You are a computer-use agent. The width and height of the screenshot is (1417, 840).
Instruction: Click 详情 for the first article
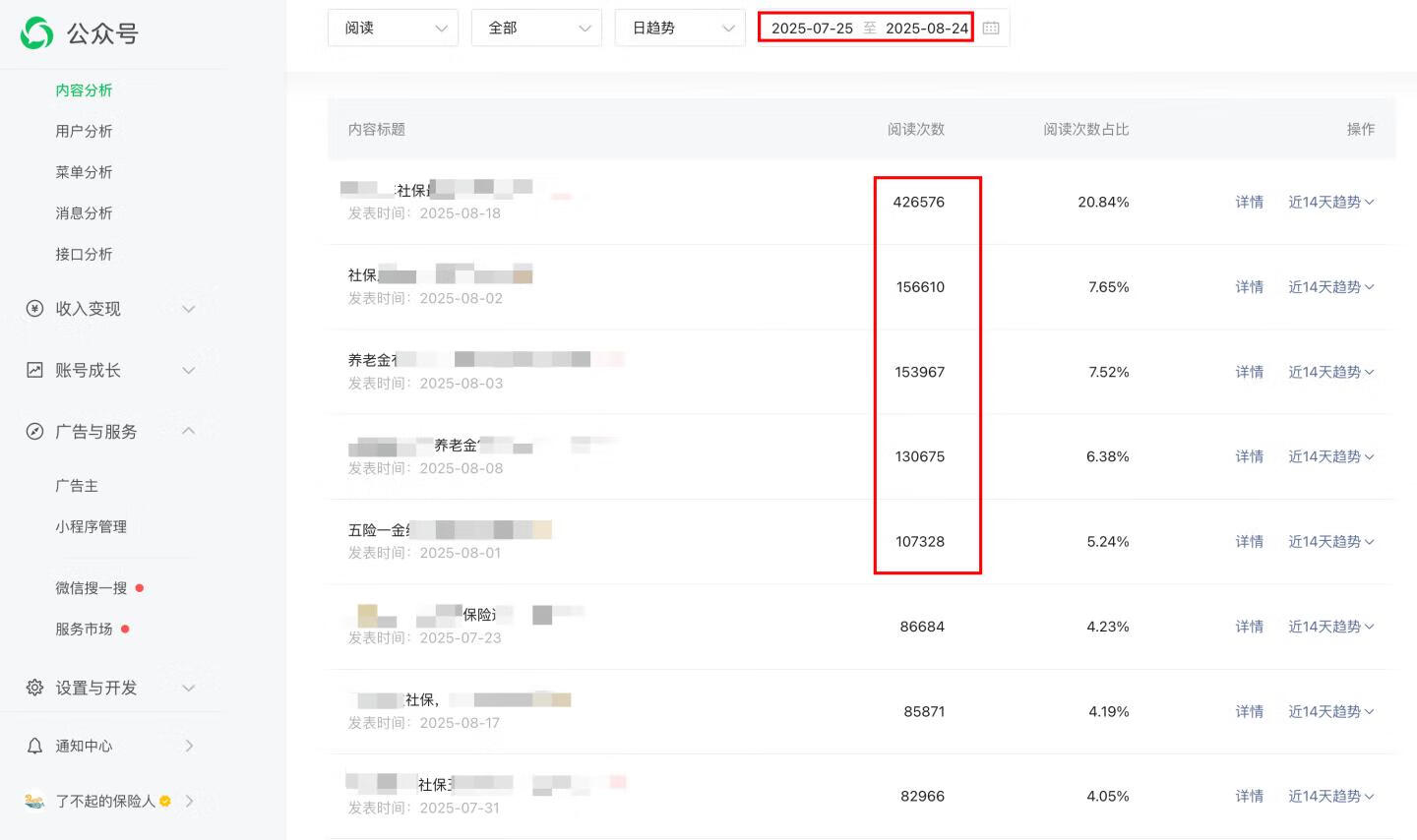[x=1250, y=202]
